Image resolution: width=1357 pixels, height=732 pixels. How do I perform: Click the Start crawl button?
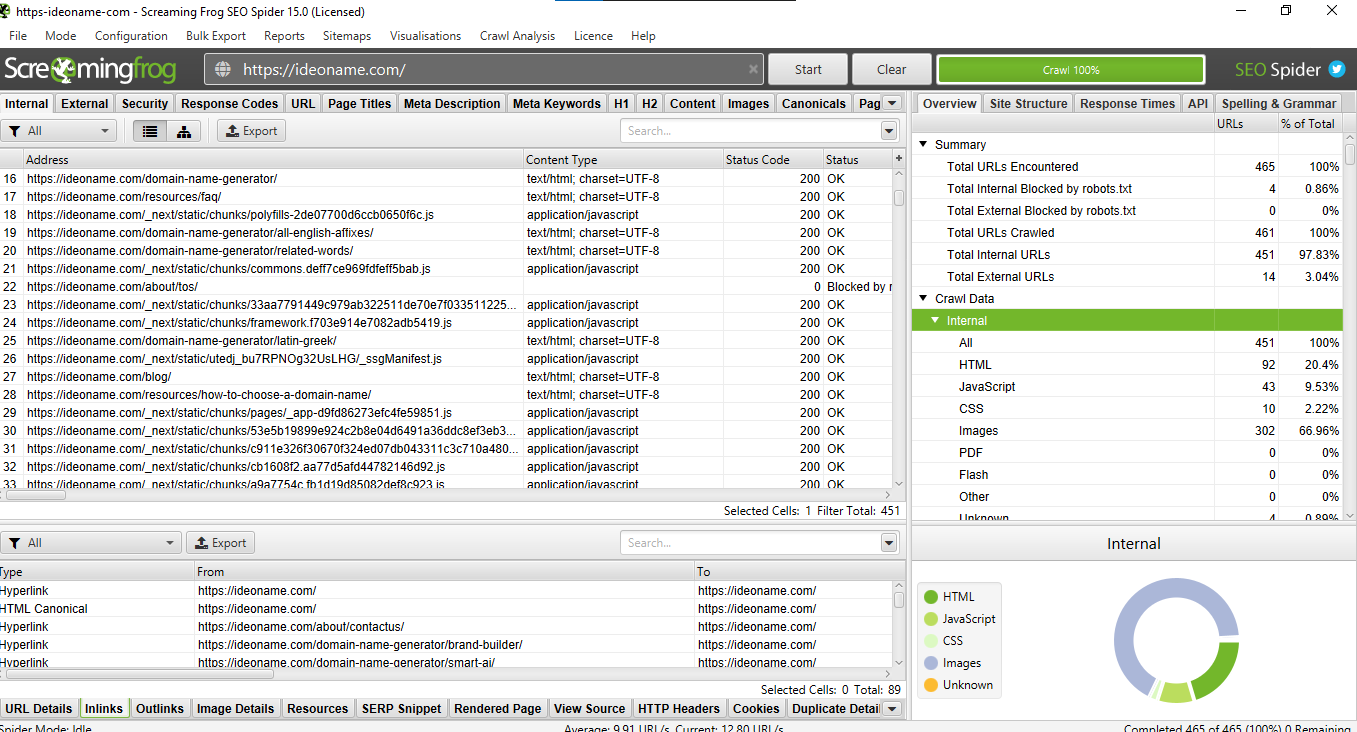pos(808,70)
